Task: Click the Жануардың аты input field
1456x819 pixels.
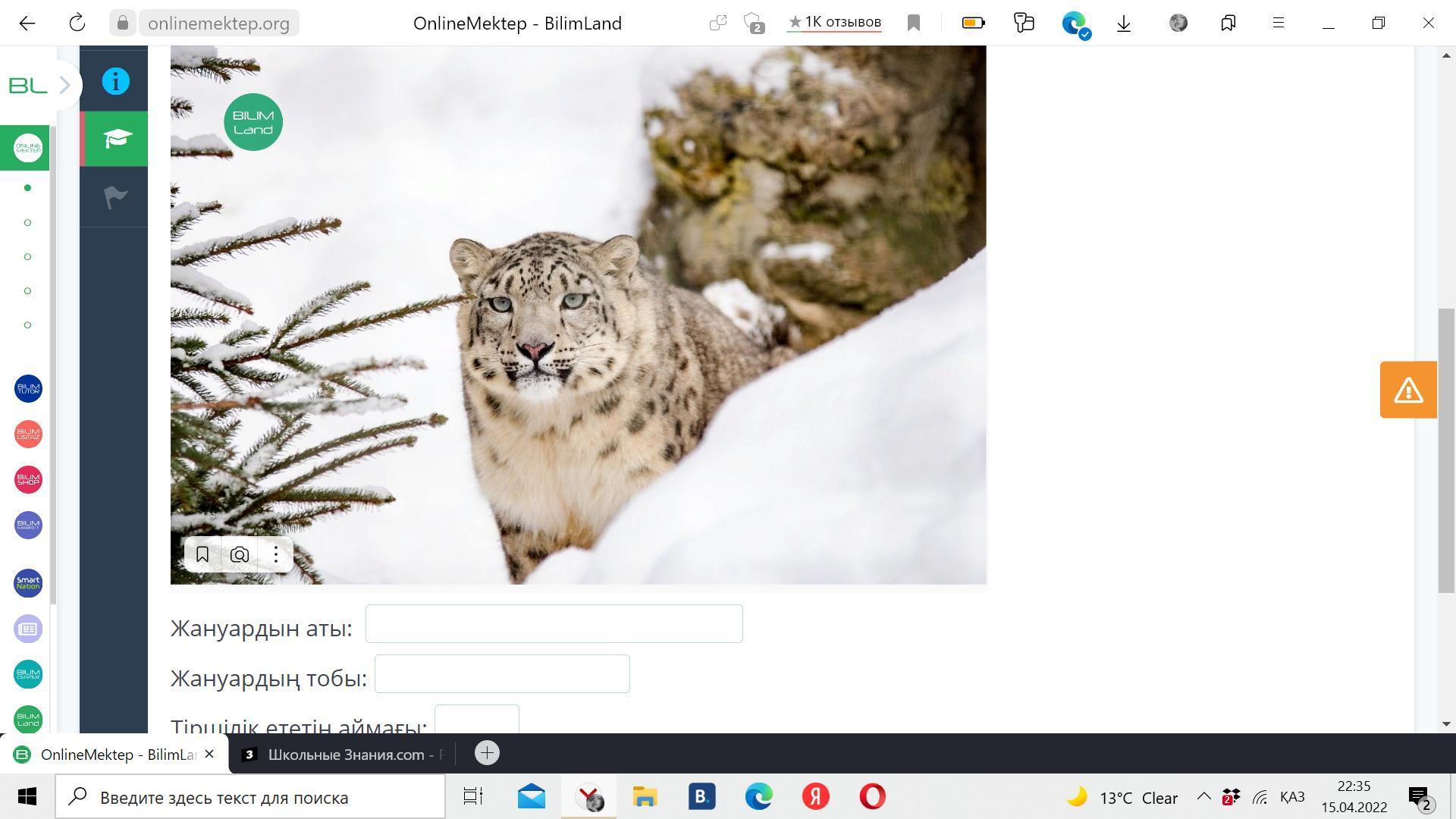Action: 554,624
